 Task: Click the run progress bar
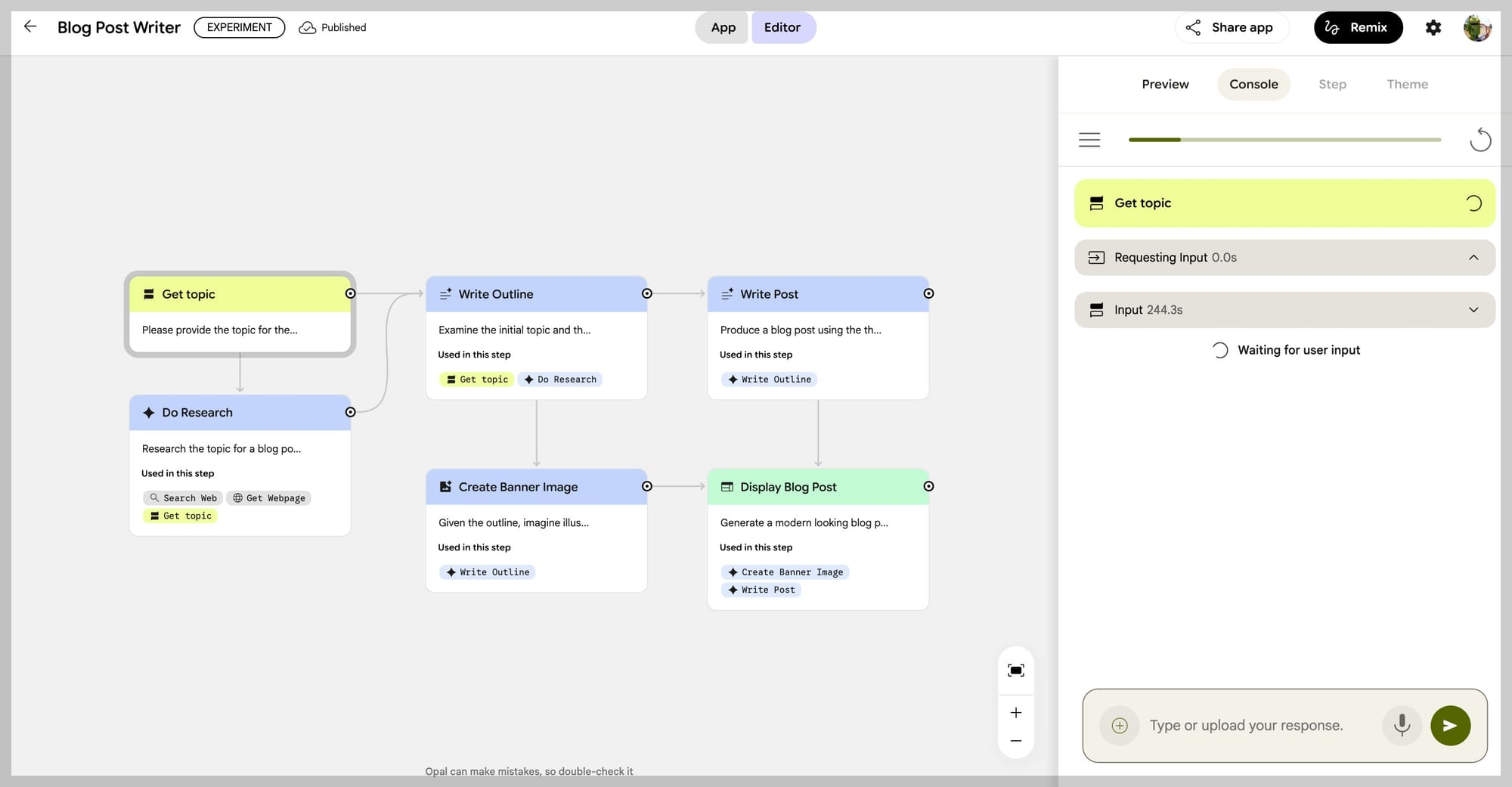pyautogui.click(x=1284, y=140)
